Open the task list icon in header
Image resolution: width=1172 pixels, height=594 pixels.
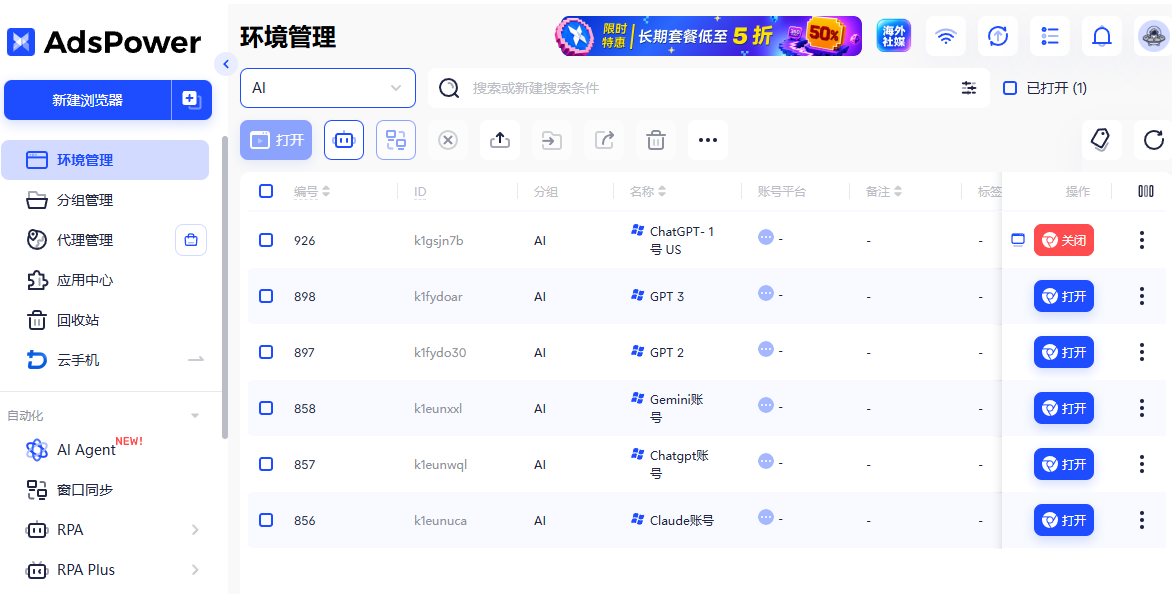click(1050, 36)
